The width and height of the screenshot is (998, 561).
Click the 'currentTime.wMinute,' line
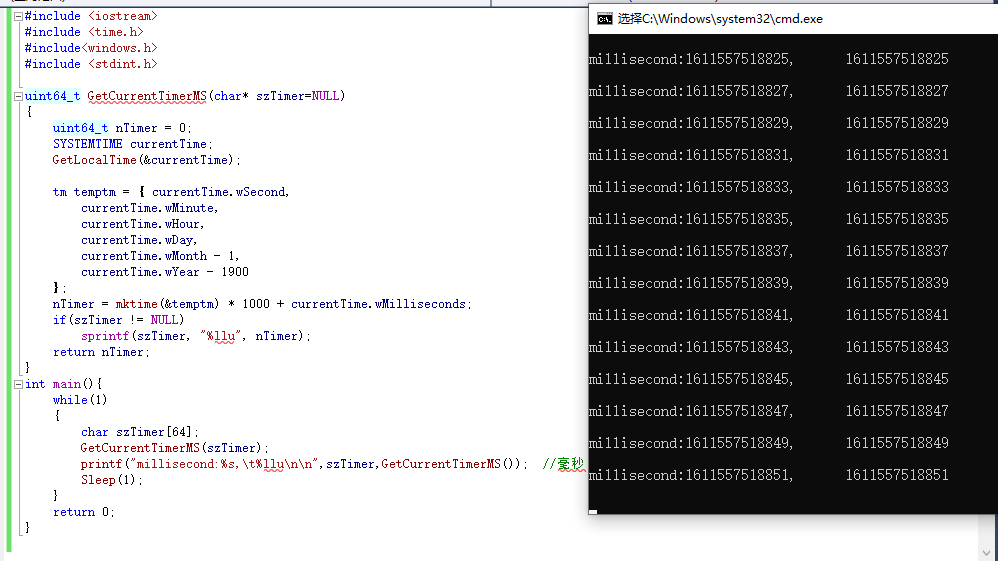150,208
